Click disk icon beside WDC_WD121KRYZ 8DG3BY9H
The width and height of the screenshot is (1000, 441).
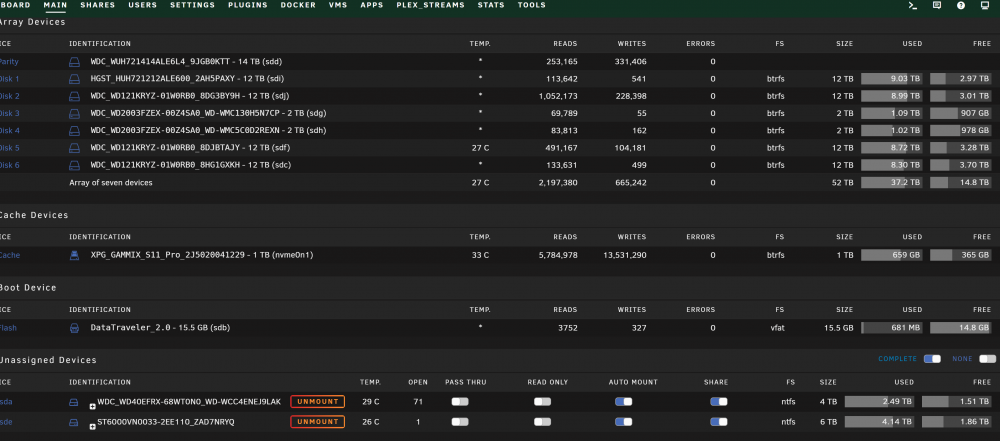pos(75,96)
